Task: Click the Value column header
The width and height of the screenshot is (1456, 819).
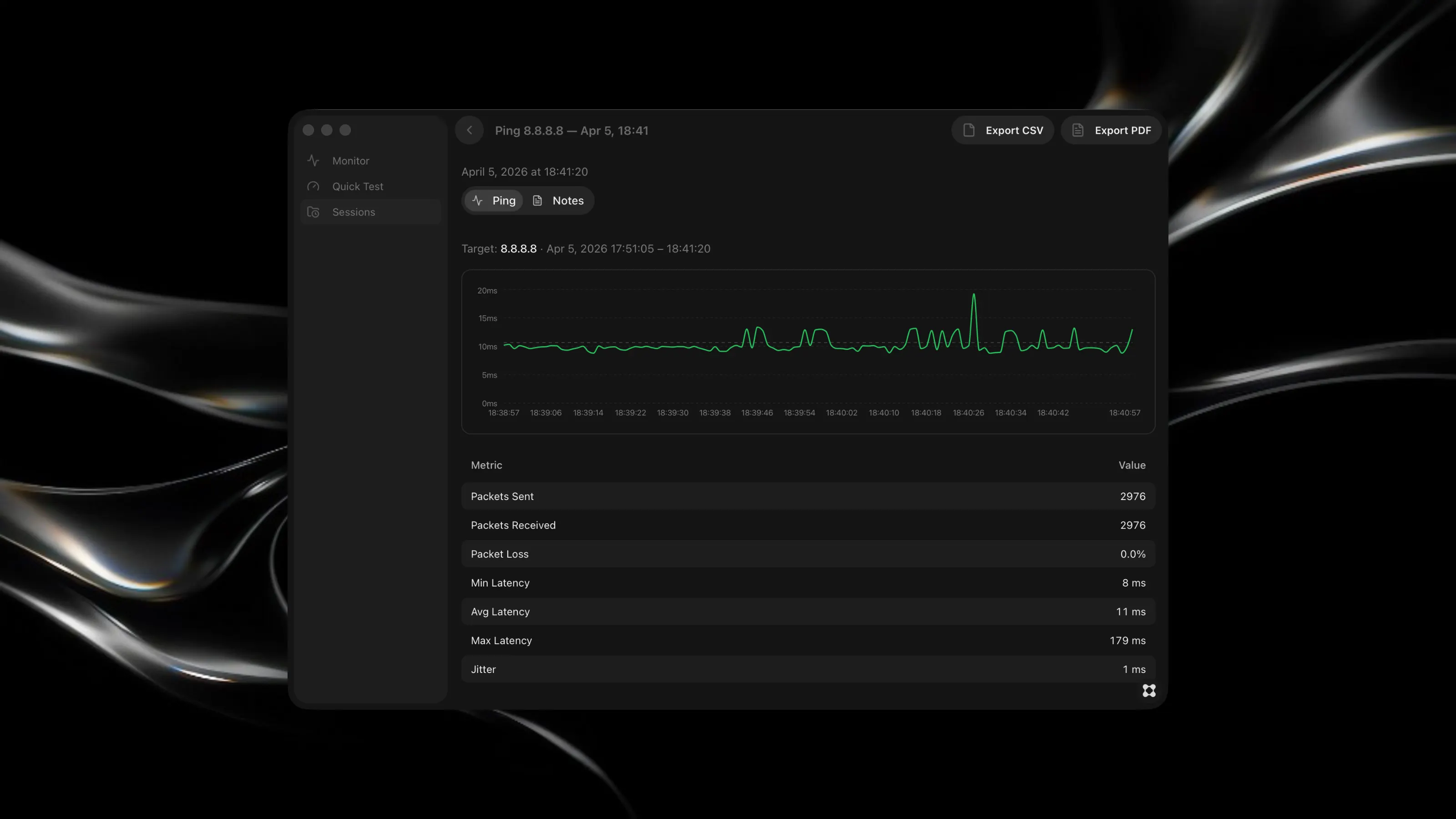Action: (1132, 465)
